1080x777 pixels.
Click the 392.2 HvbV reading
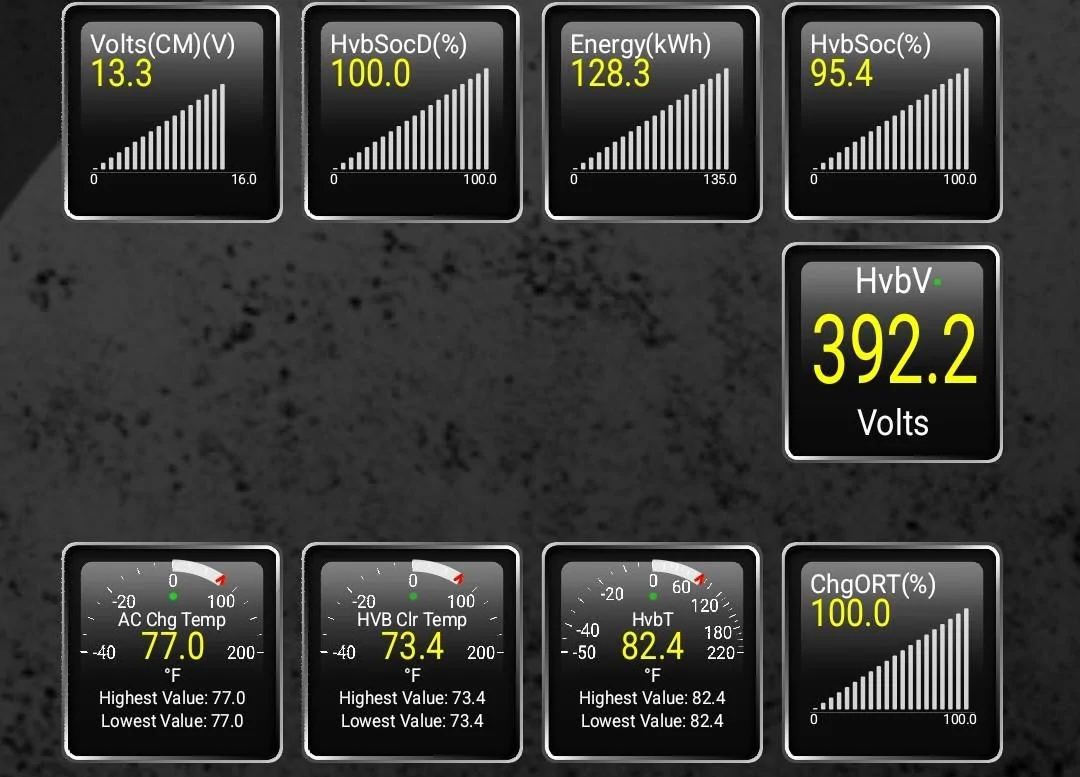(894, 349)
